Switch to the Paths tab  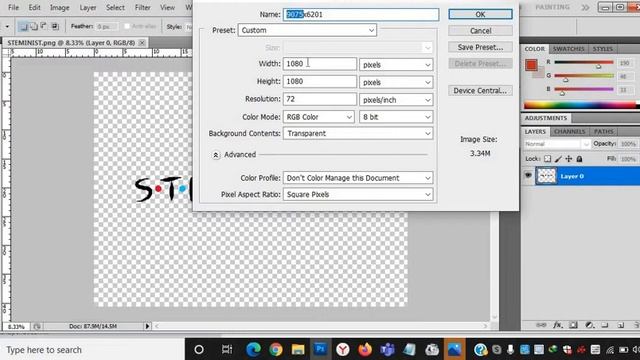pos(603,131)
